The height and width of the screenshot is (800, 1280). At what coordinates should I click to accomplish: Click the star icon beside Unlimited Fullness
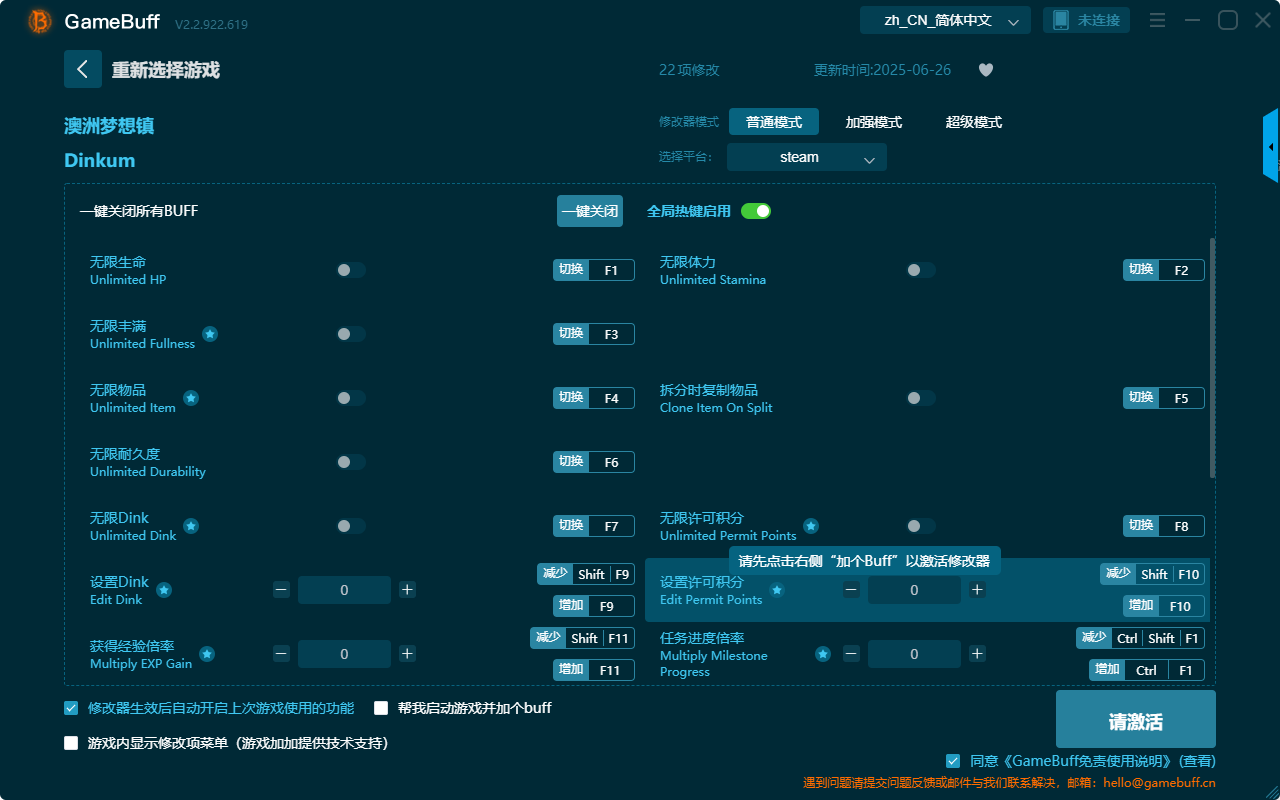tap(210, 334)
